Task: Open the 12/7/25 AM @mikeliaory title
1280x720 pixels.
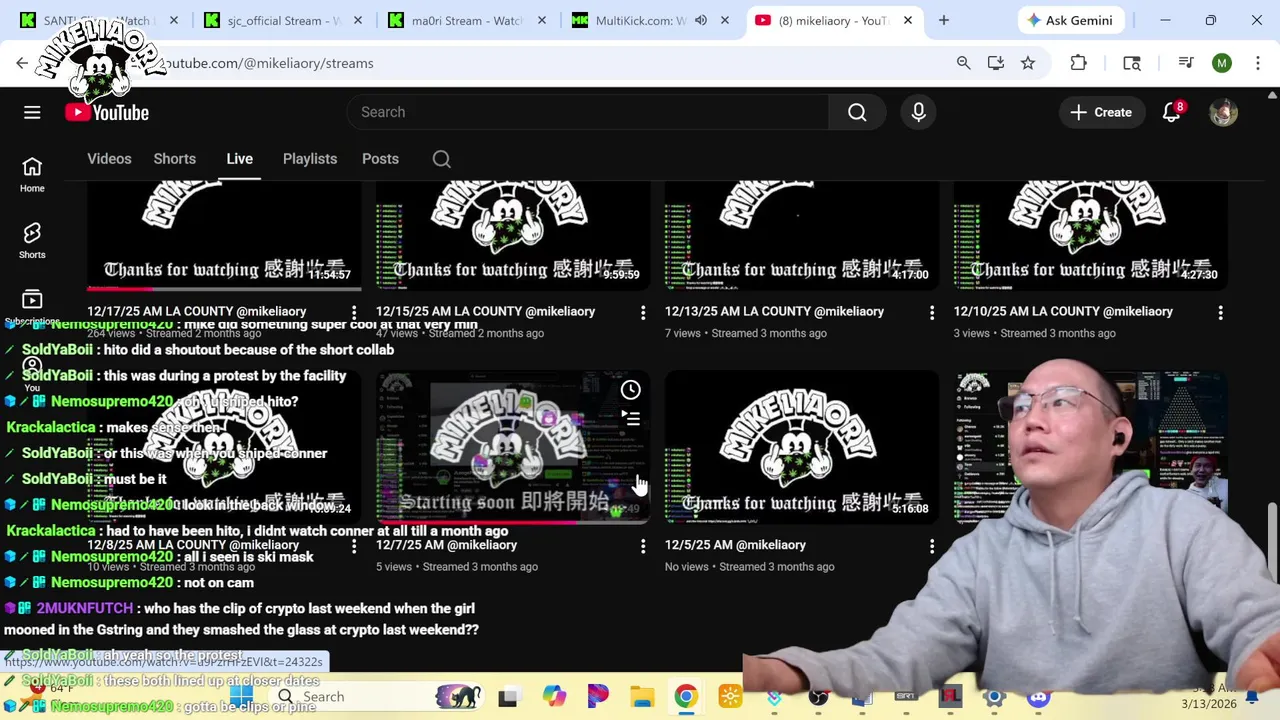Action: [446, 545]
